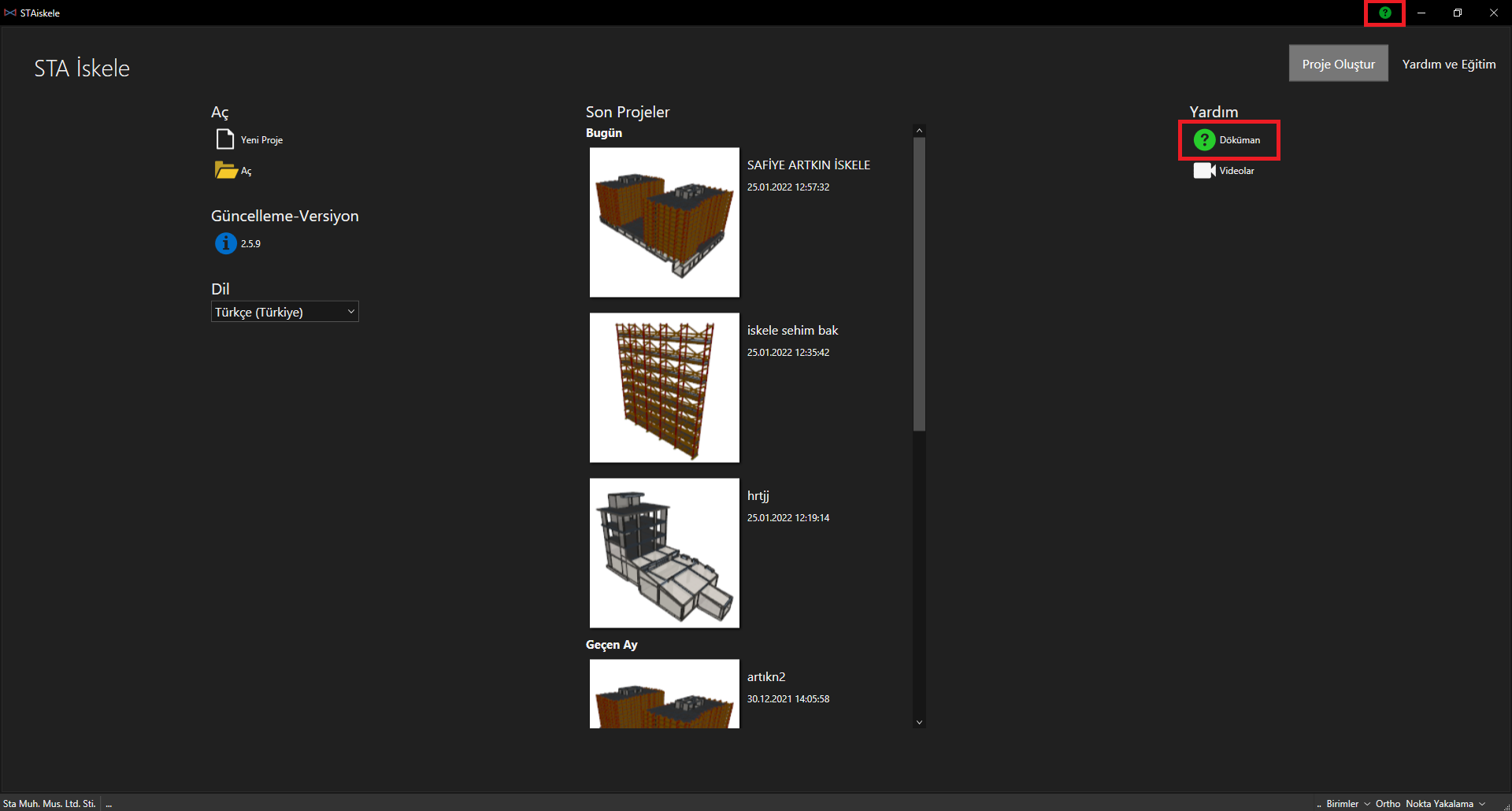Switch to Yardım ve Eğitim tab
The width and height of the screenshot is (1512, 811).
(1448, 64)
